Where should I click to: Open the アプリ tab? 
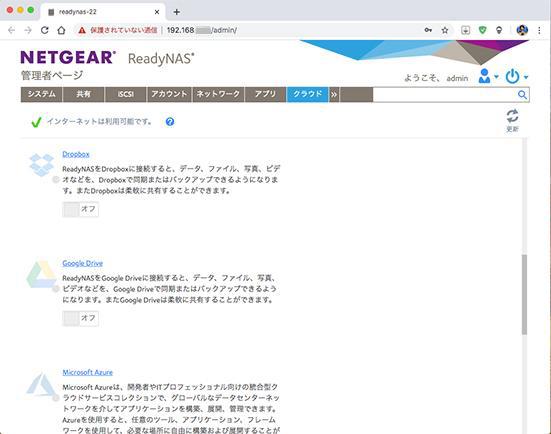(265, 94)
